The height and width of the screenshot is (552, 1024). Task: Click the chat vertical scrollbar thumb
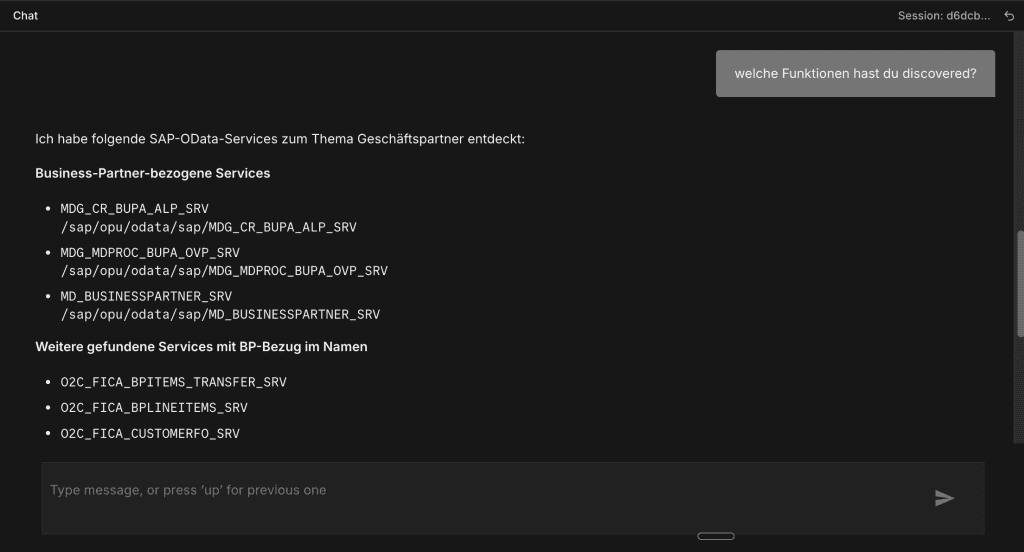click(1019, 284)
